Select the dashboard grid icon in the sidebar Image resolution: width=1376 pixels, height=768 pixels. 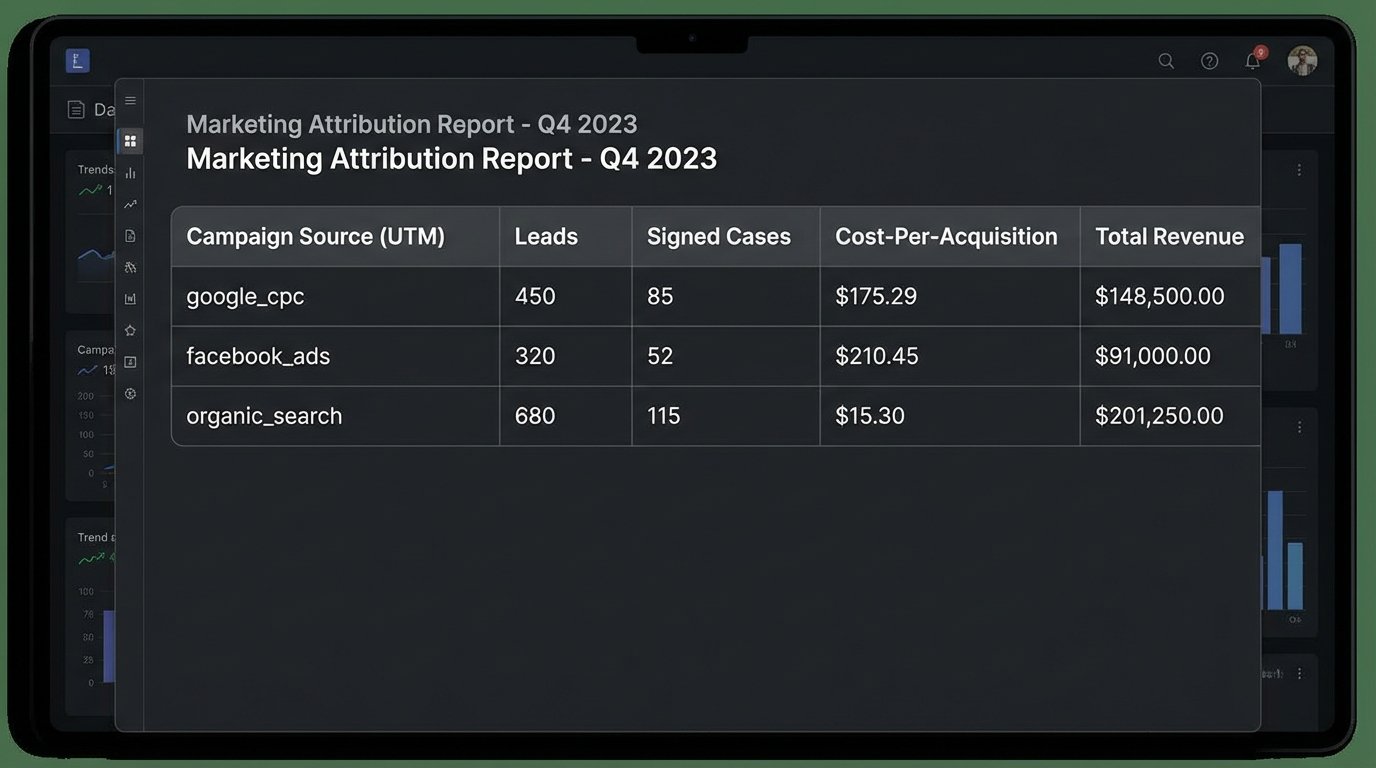[130, 140]
